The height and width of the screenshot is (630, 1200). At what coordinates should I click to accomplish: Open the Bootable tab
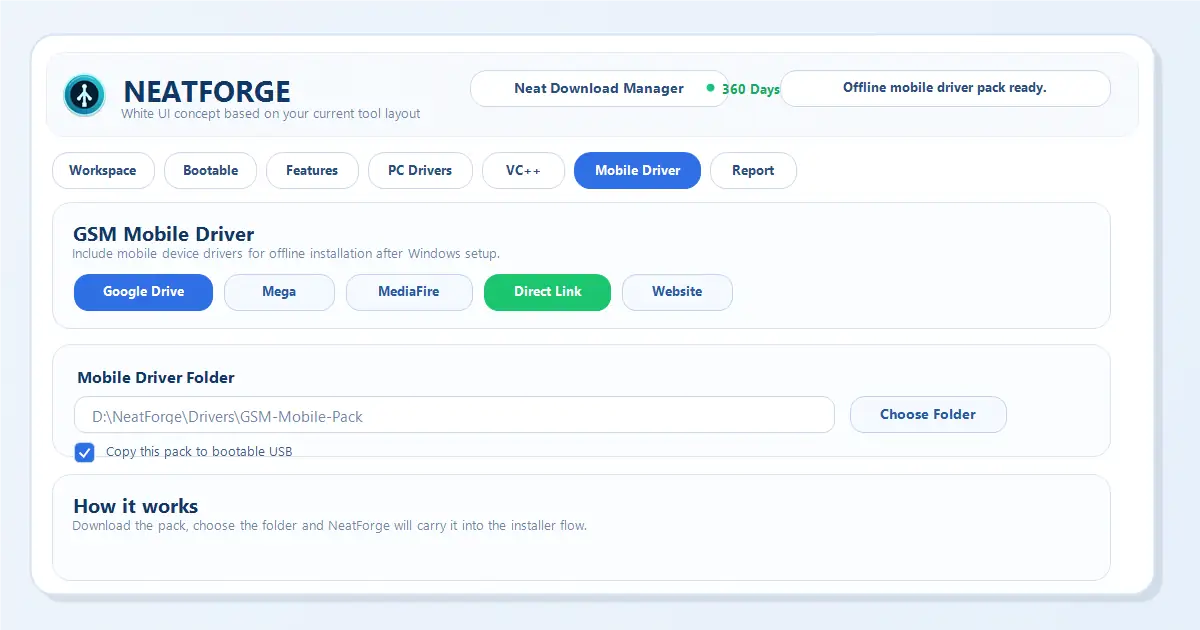[x=210, y=170]
